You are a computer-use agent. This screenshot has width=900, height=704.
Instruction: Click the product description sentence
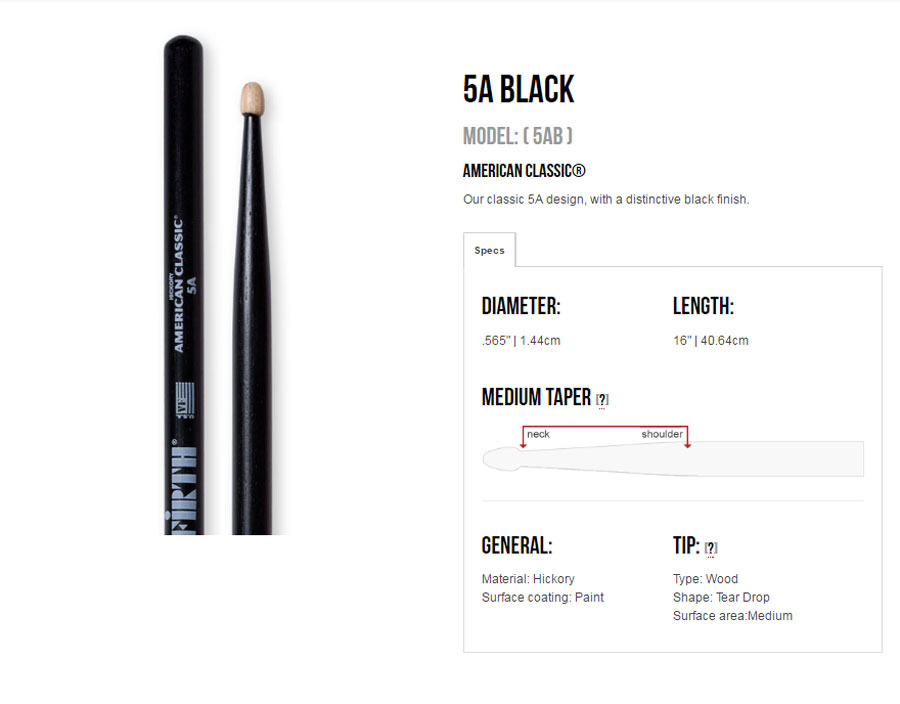606,200
